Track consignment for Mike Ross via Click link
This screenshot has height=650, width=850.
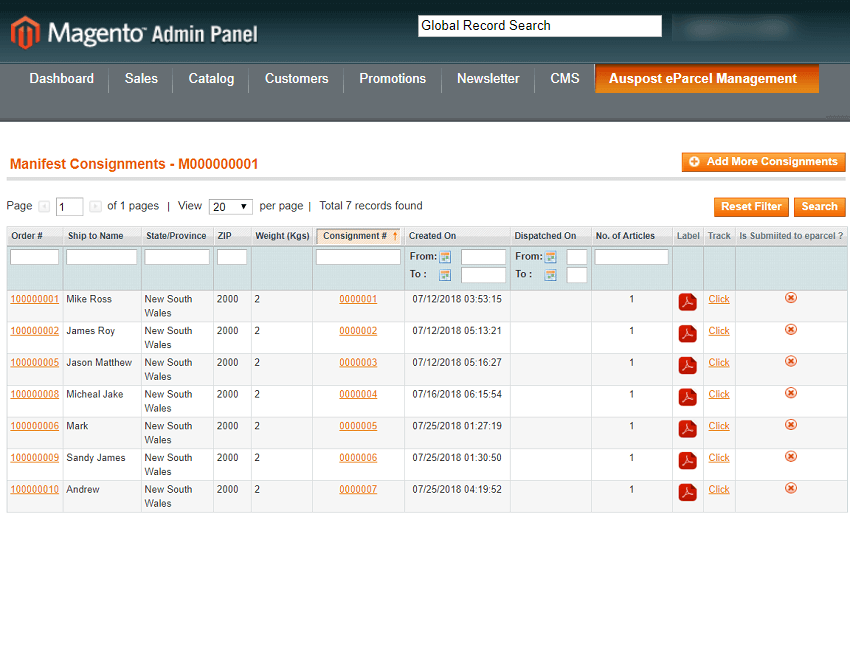coord(719,299)
